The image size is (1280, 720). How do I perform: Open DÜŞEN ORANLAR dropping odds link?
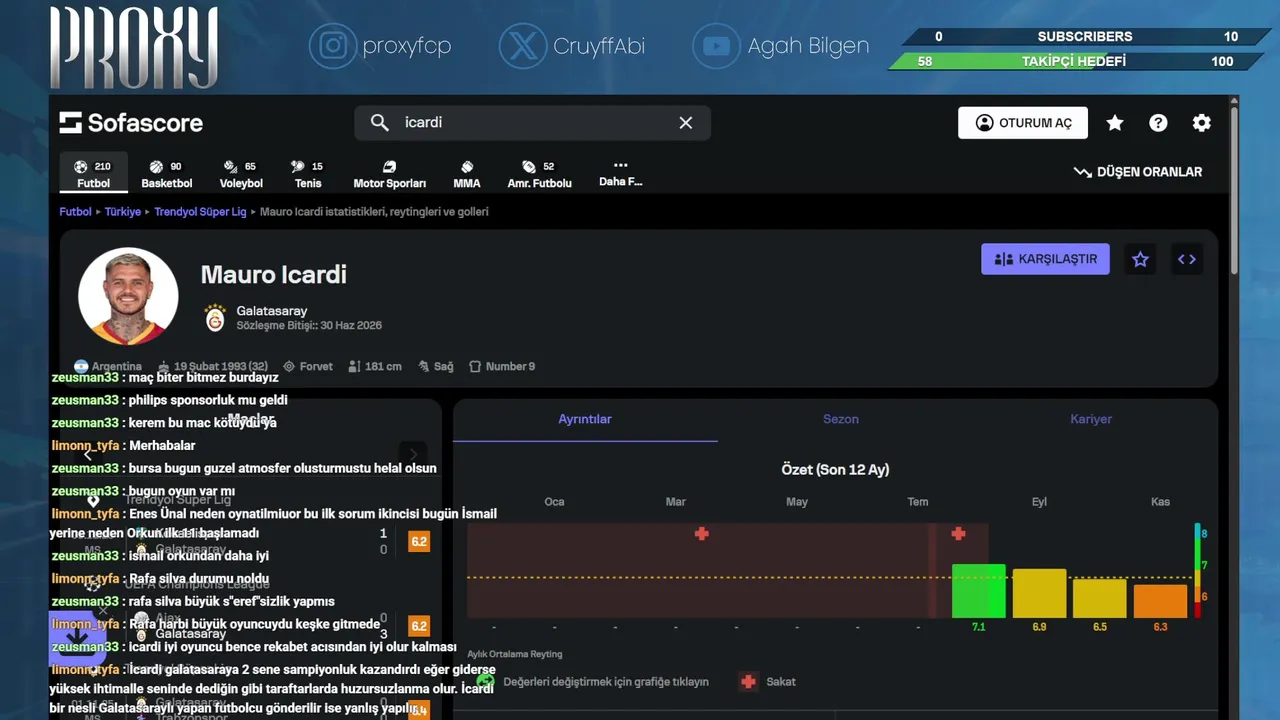tap(1138, 172)
